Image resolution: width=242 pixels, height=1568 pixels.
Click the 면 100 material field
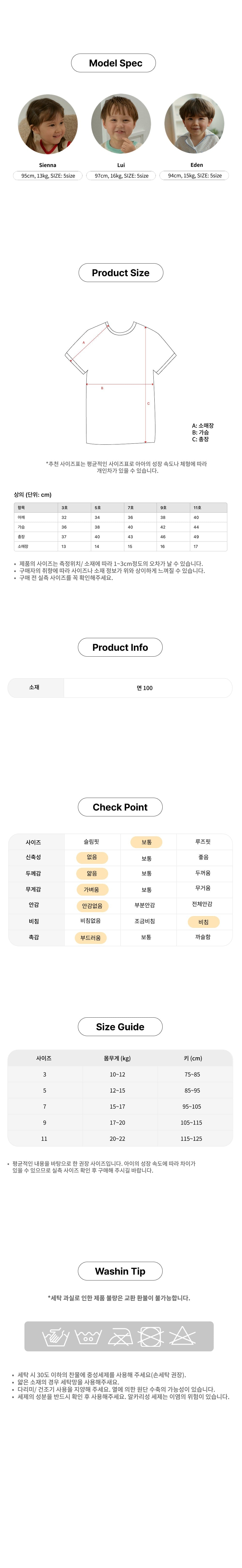[145, 688]
